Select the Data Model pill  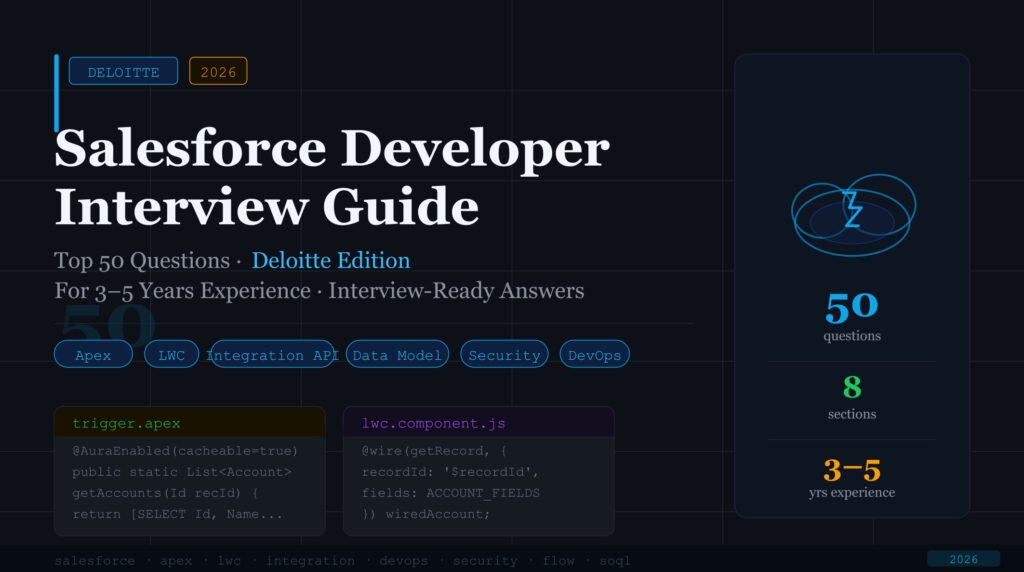coord(397,355)
